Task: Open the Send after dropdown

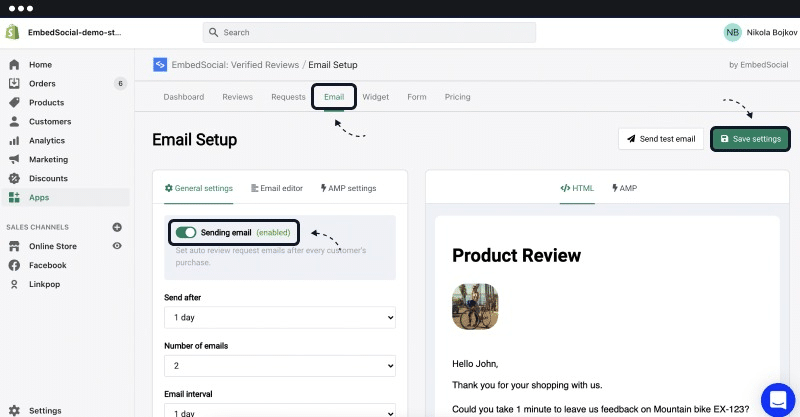Action: pos(280,317)
